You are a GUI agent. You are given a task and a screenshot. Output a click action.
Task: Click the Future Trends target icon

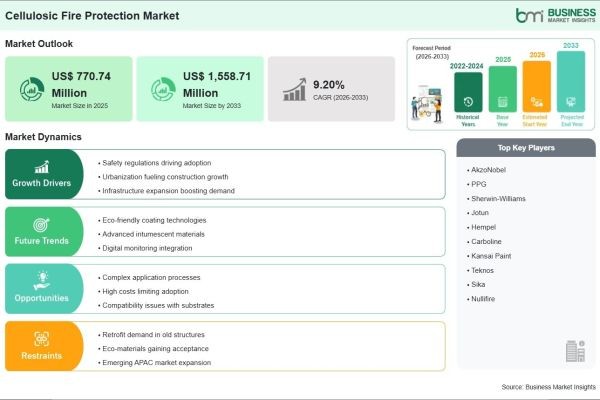tap(41, 225)
